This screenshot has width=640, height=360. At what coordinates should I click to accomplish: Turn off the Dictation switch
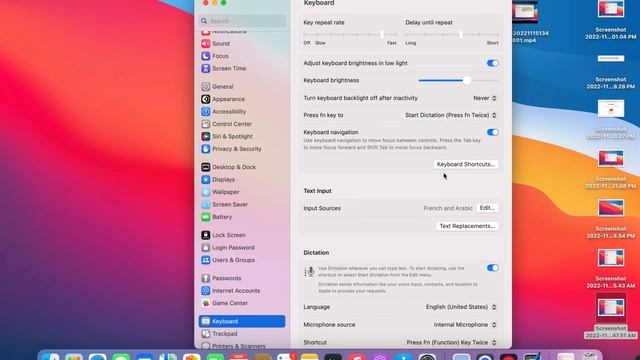(493, 268)
